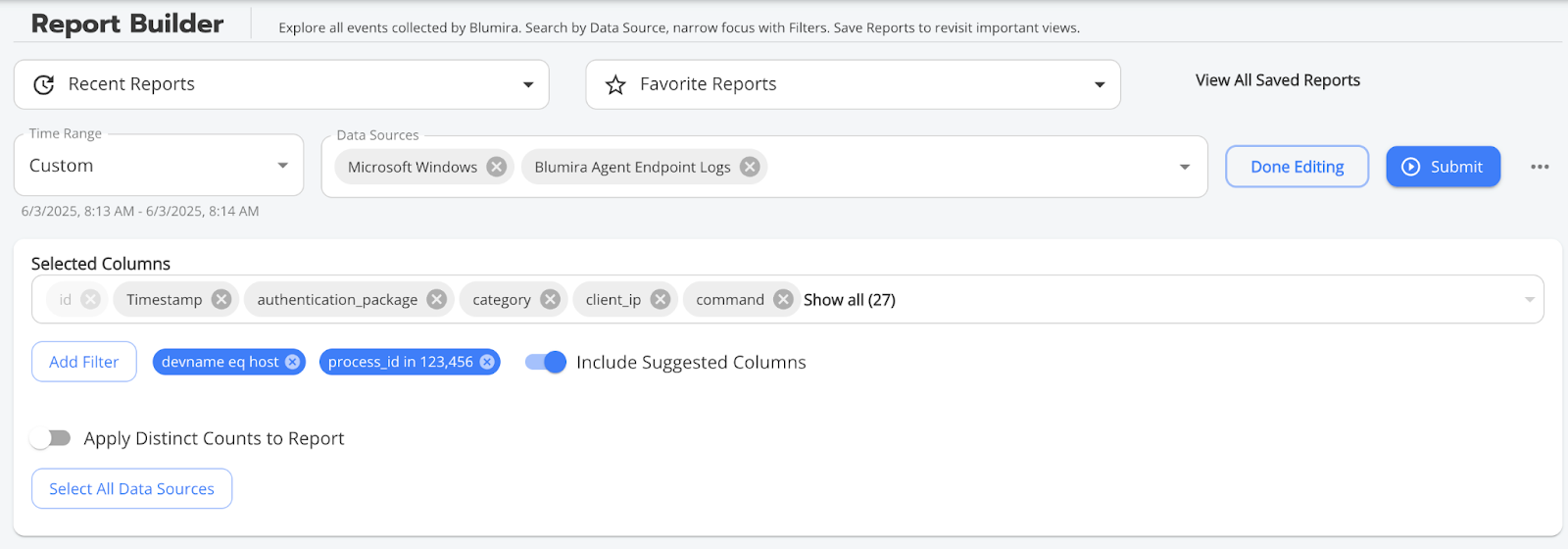1568x549 pixels.
Task: Click Show all (27) columns
Action: (850, 300)
